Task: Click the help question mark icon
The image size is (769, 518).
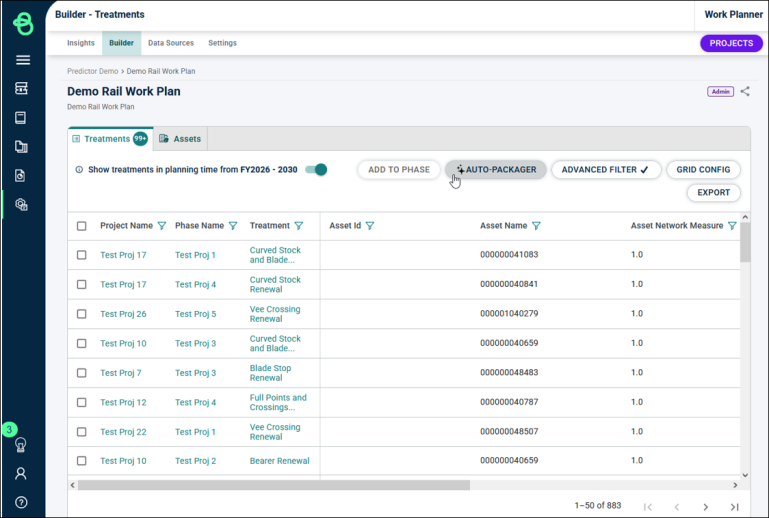Action: (21, 502)
